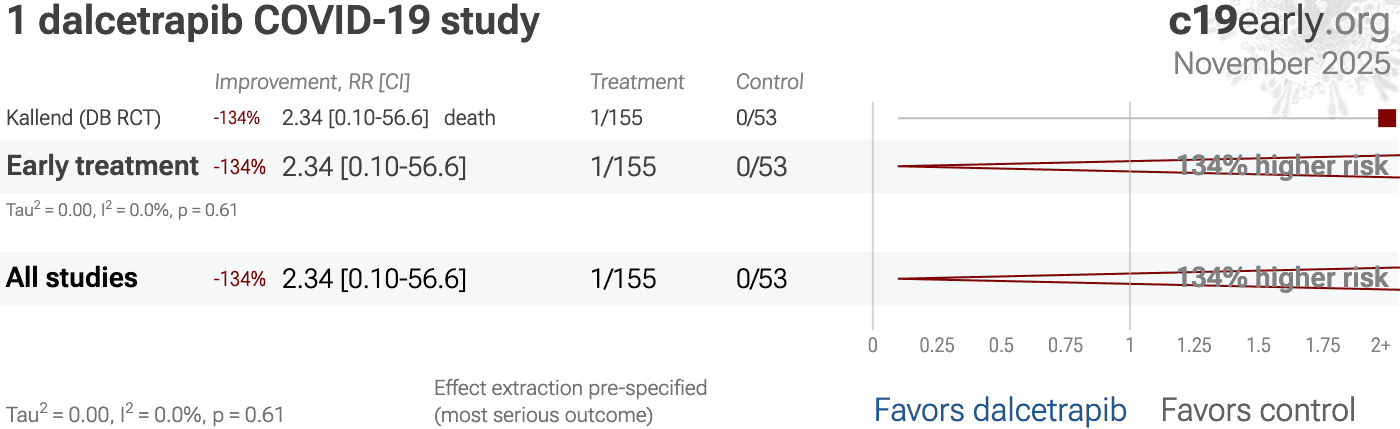This screenshot has height=429, width=1400.
Task: Click the dark red square study marker
Action: 1386,118
